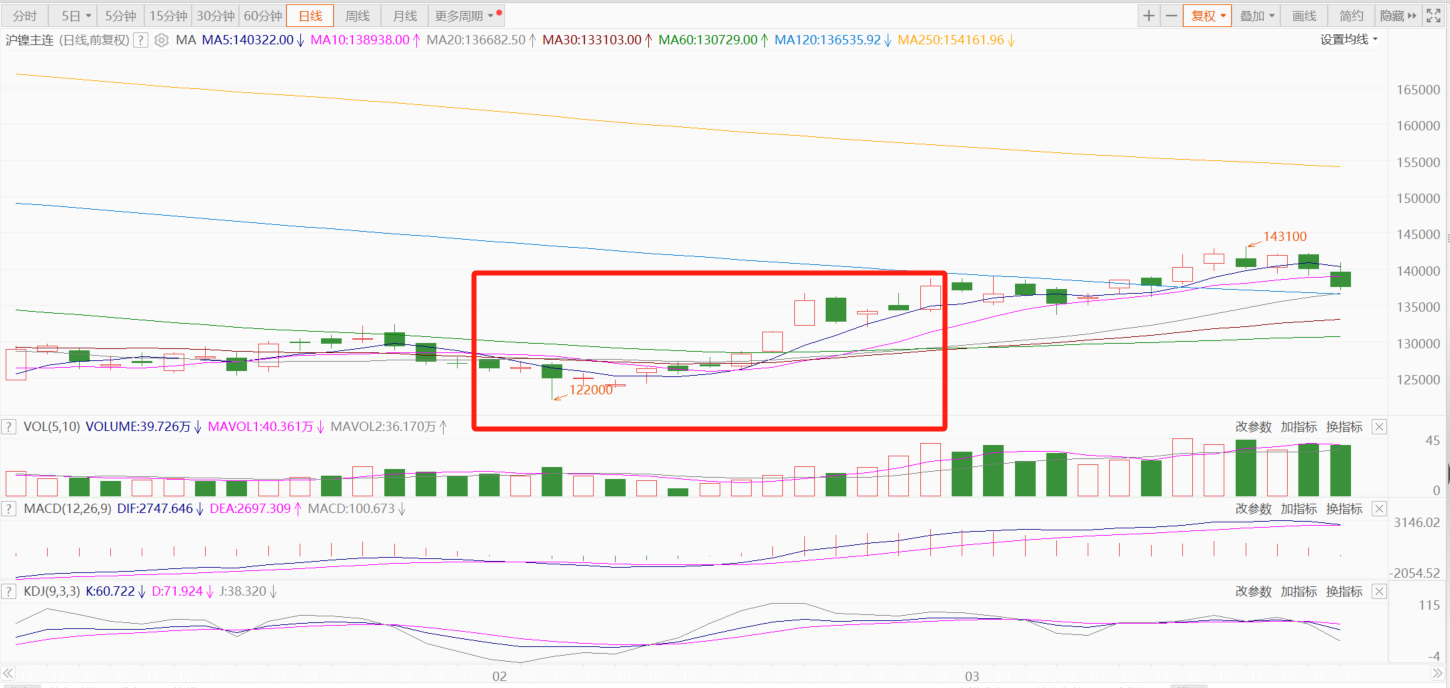Close the MACD indicator panel

[x=1379, y=509]
